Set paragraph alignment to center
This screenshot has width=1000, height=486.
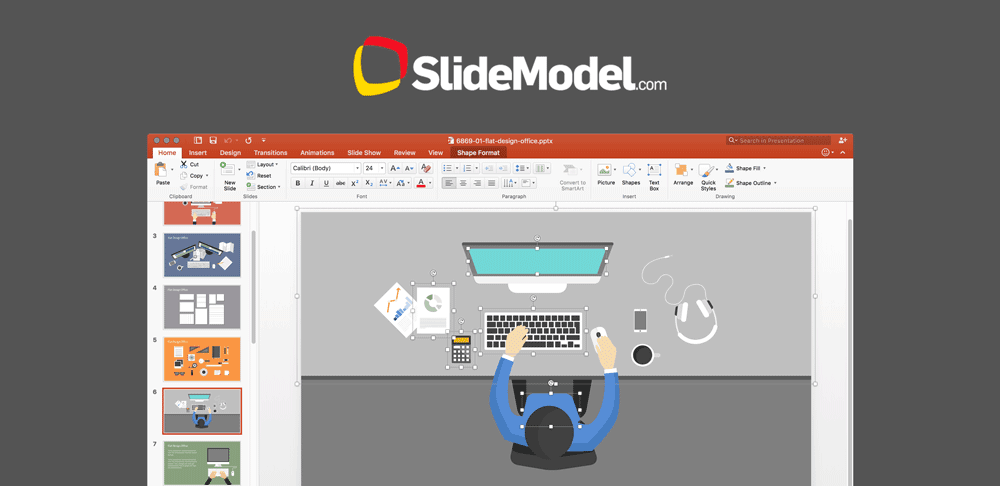pos(463,183)
